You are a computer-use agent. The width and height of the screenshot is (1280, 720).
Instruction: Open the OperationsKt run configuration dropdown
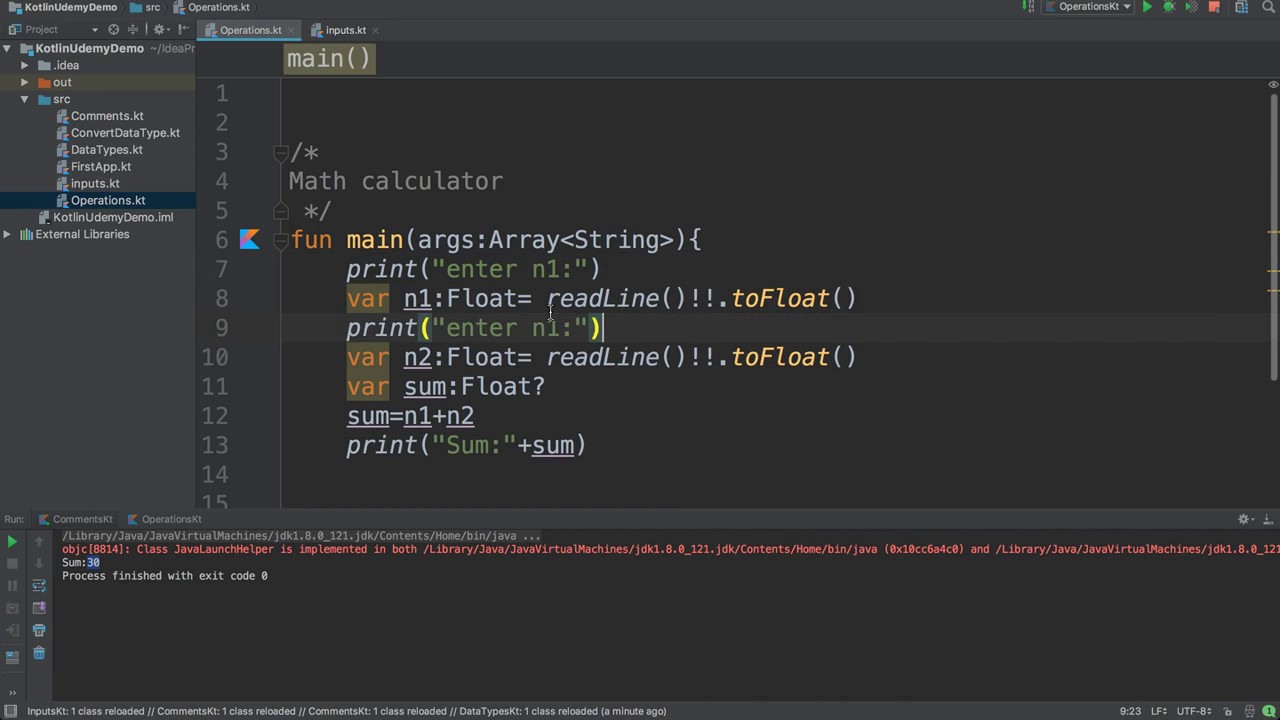pos(1088,7)
